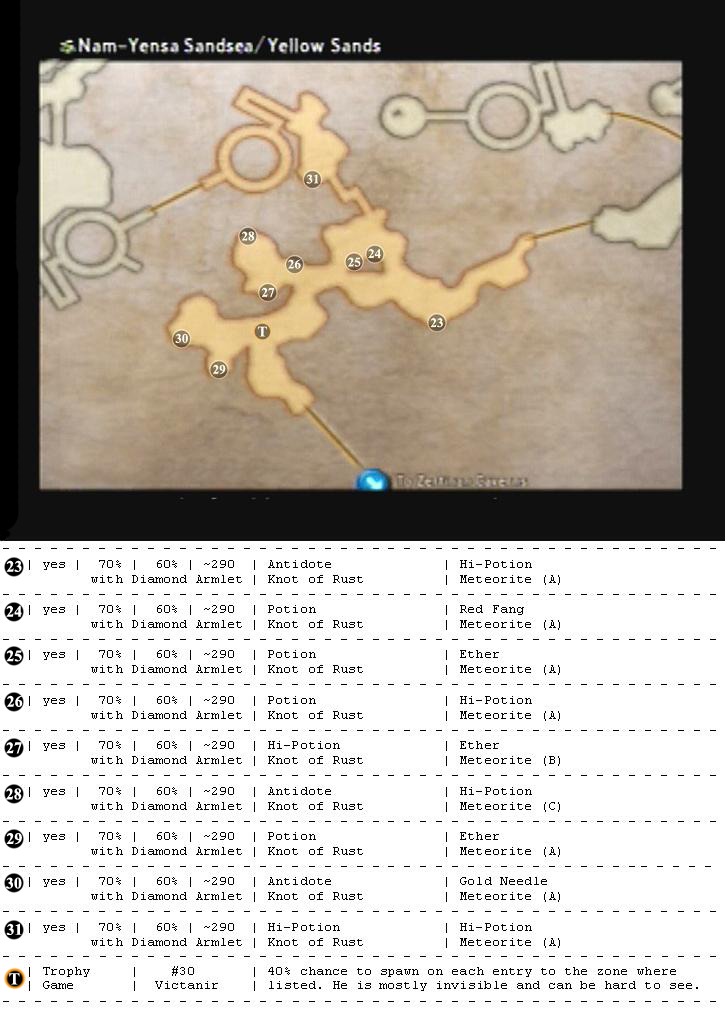
Task: Click 'with Diamond Armlet' in row 24
Action: pos(166,625)
